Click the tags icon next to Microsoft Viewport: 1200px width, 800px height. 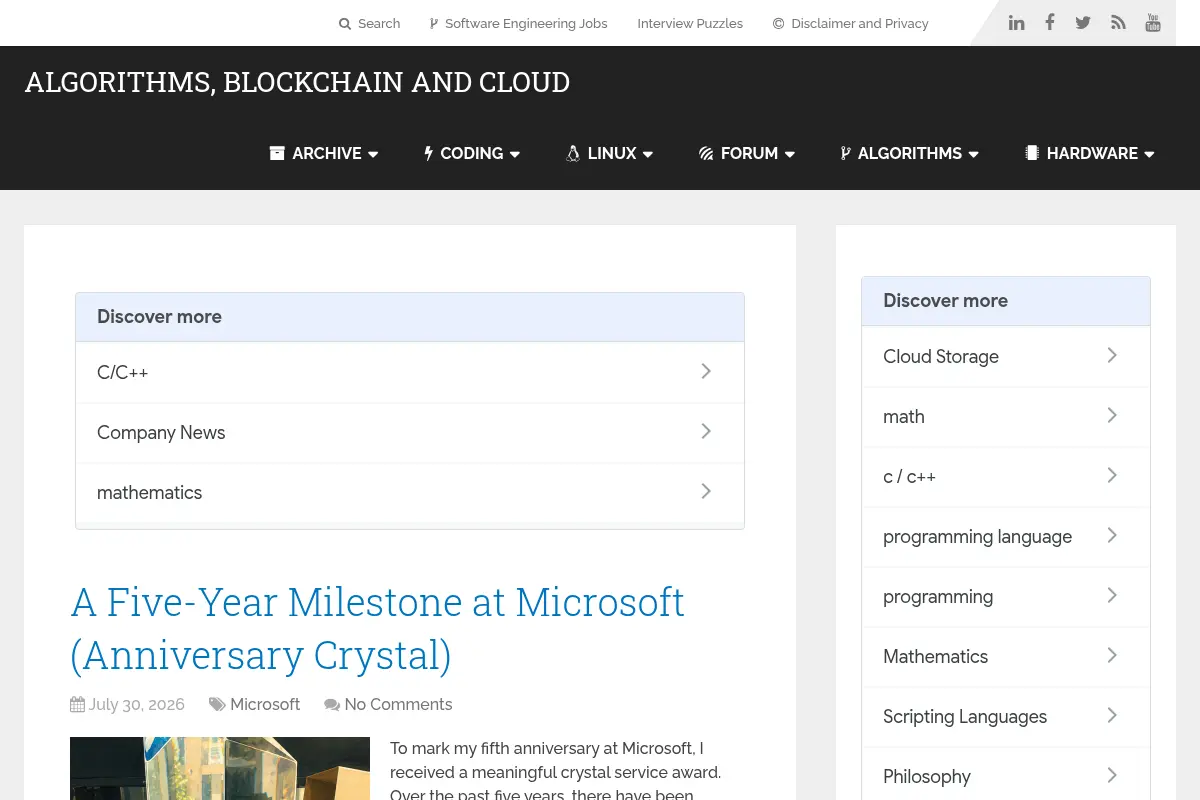click(x=217, y=704)
